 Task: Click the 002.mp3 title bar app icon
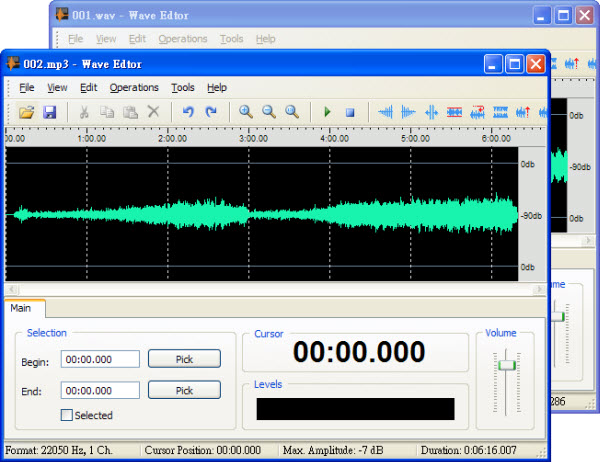click(x=13, y=63)
